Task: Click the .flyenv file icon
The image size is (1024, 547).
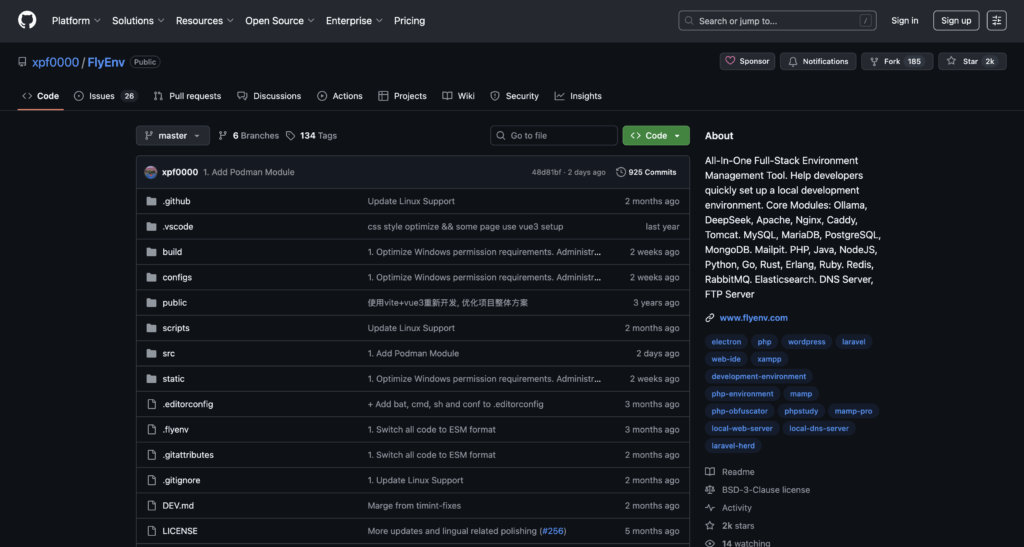Action: tap(152, 430)
